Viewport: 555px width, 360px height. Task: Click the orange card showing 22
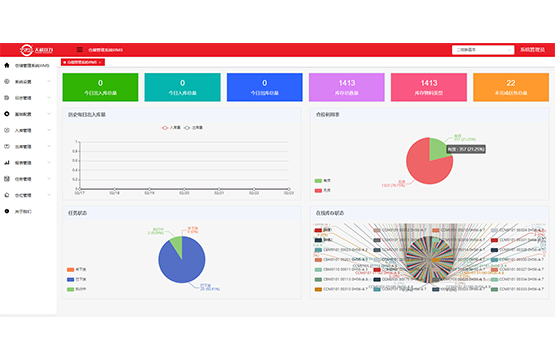tap(511, 87)
